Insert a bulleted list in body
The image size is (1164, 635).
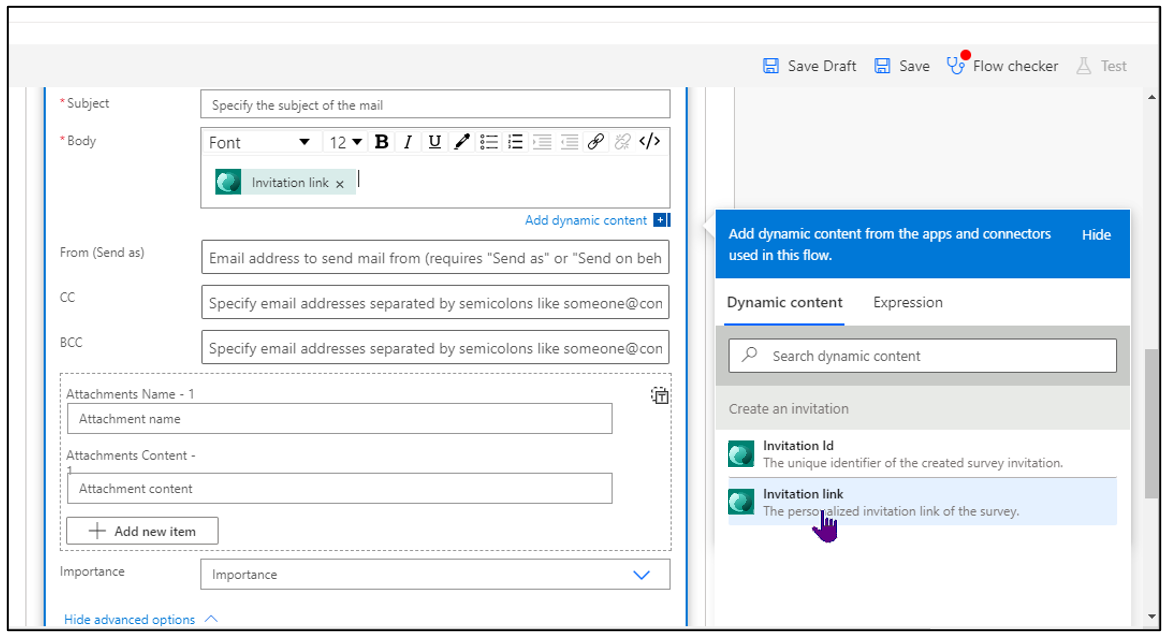pos(488,142)
